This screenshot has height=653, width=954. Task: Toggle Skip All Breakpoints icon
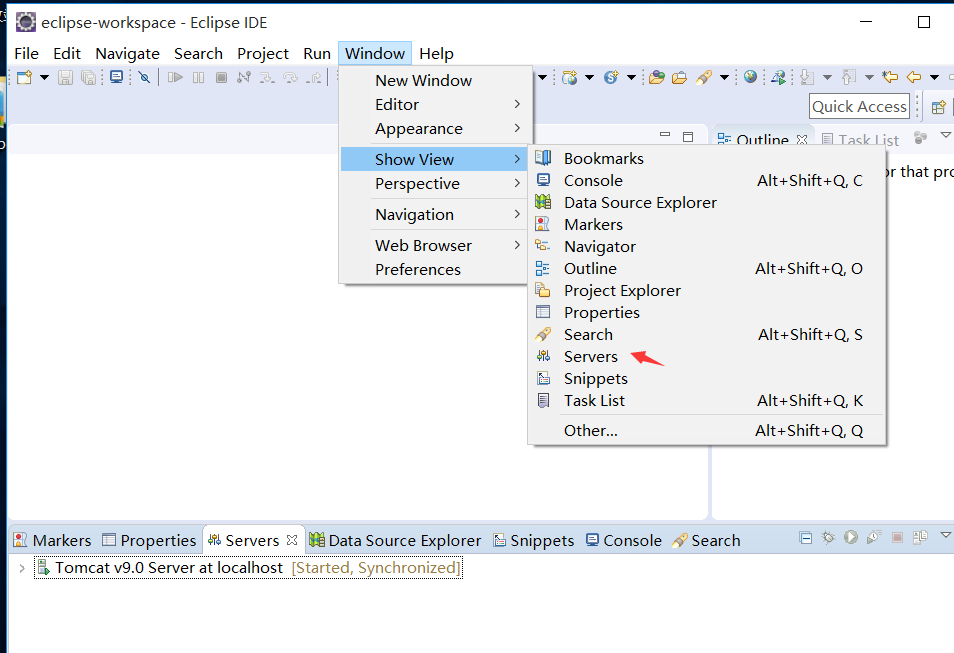(x=144, y=77)
